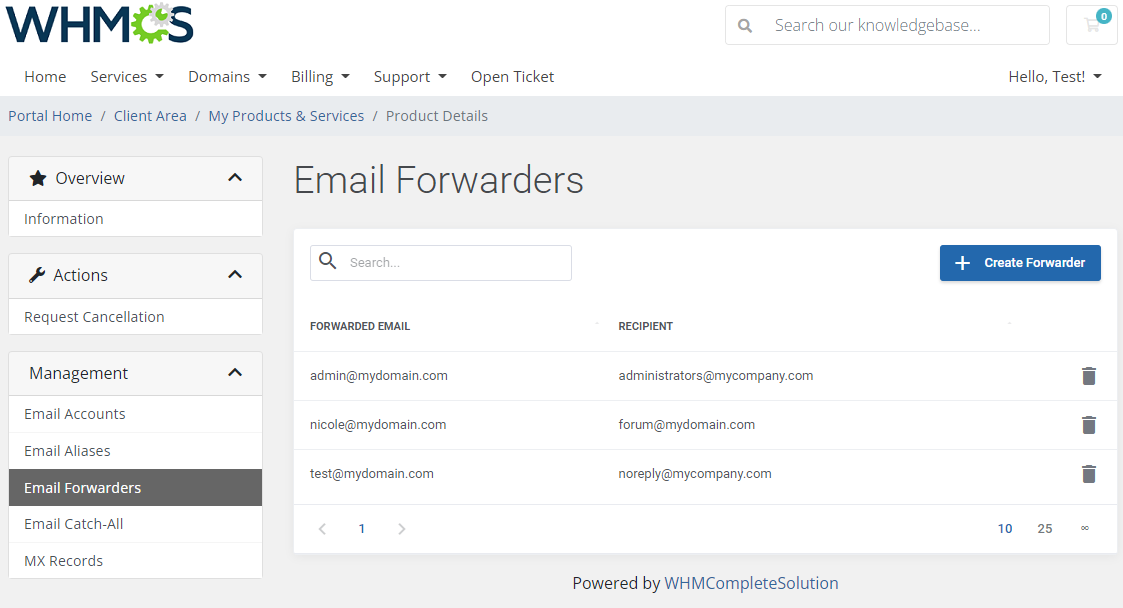Show 25 entries per page

pyautogui.click(x=1044, y=529)
